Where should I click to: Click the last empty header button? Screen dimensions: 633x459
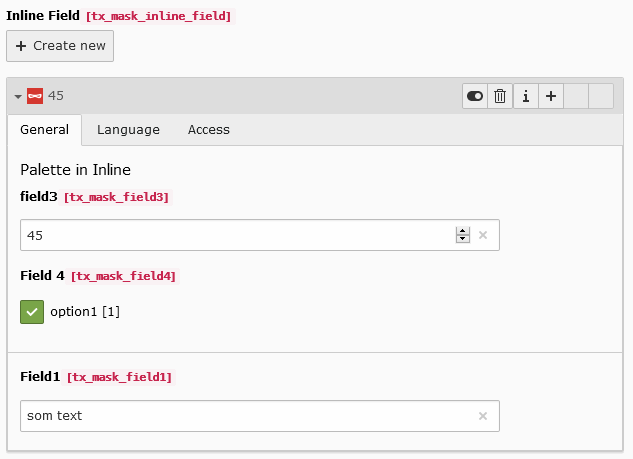[601, 96]
